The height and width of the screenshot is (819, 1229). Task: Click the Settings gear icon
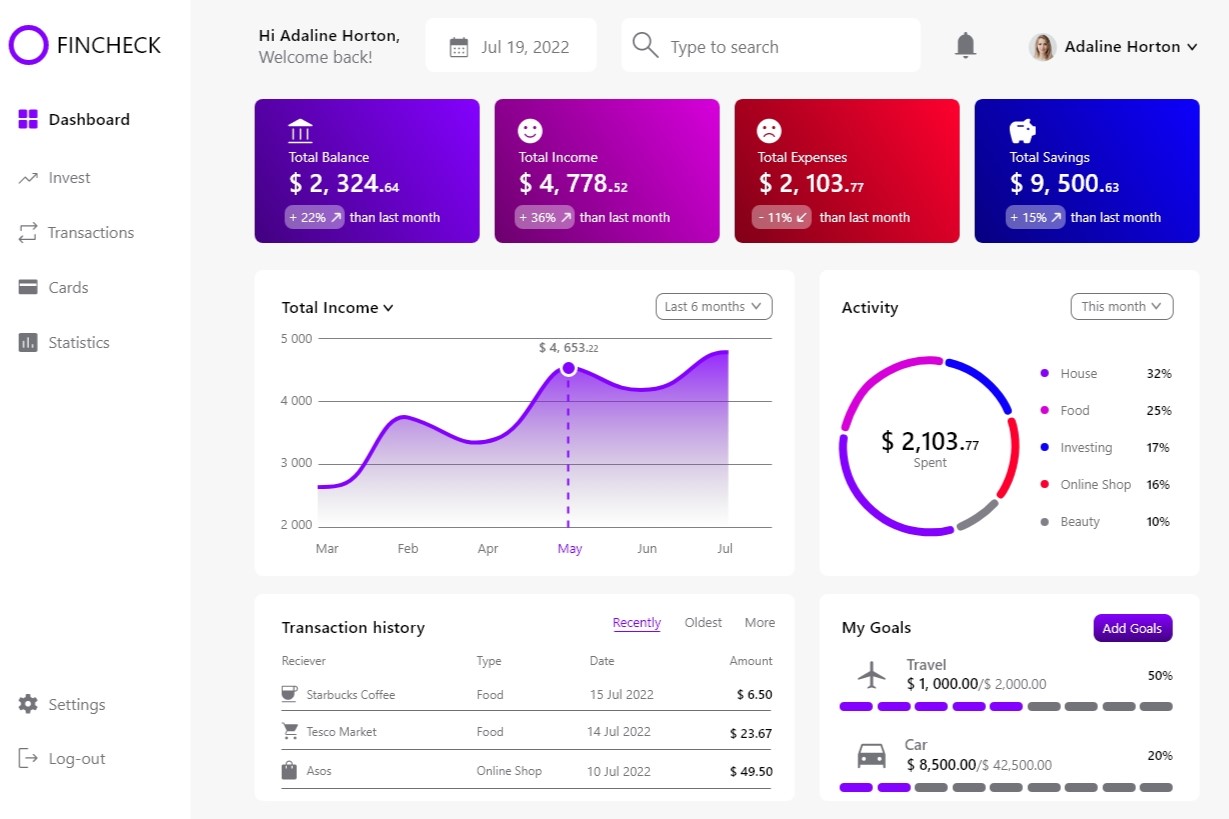28,704
